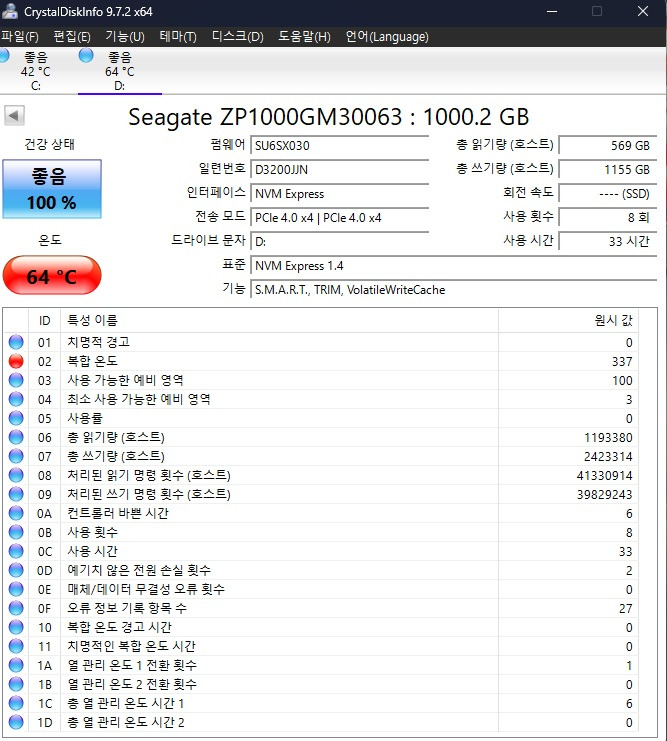Click blue status circle for row 1B
The height and width of the screenshot is (741, 667).
(x=16, y=684)
